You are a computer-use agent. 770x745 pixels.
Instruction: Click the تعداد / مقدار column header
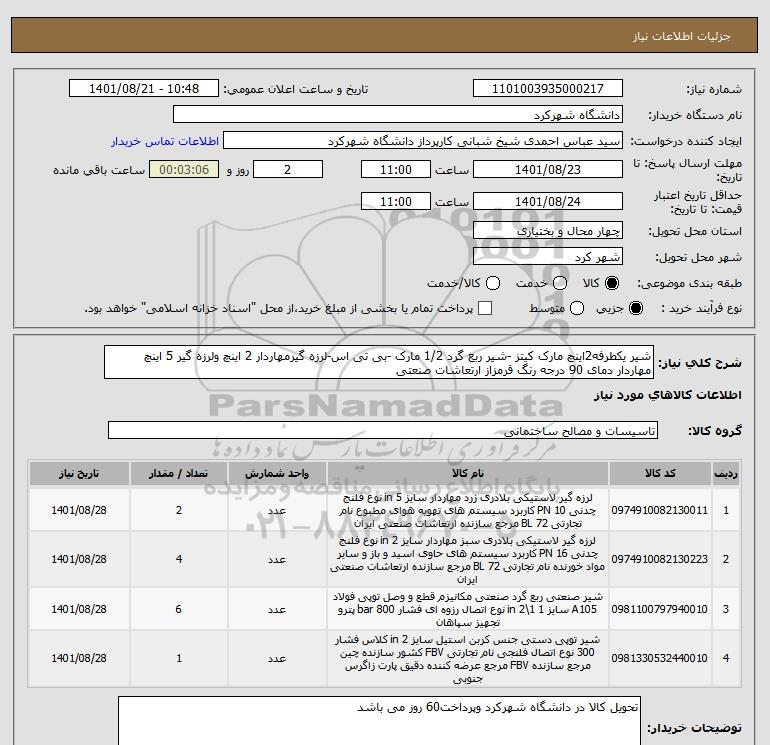tap(179, 473)
